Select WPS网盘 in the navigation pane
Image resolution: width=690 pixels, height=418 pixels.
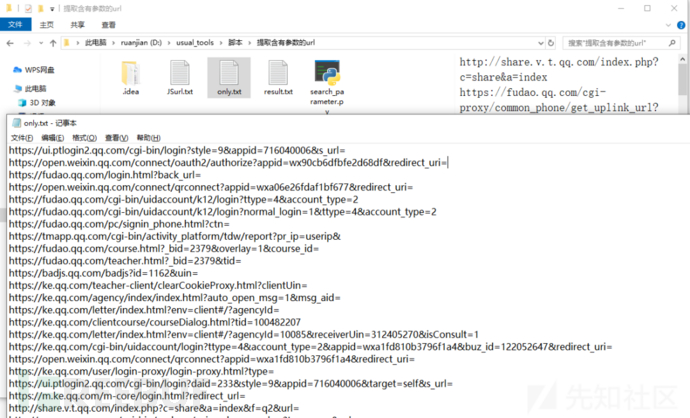click(x=34, y=70)
